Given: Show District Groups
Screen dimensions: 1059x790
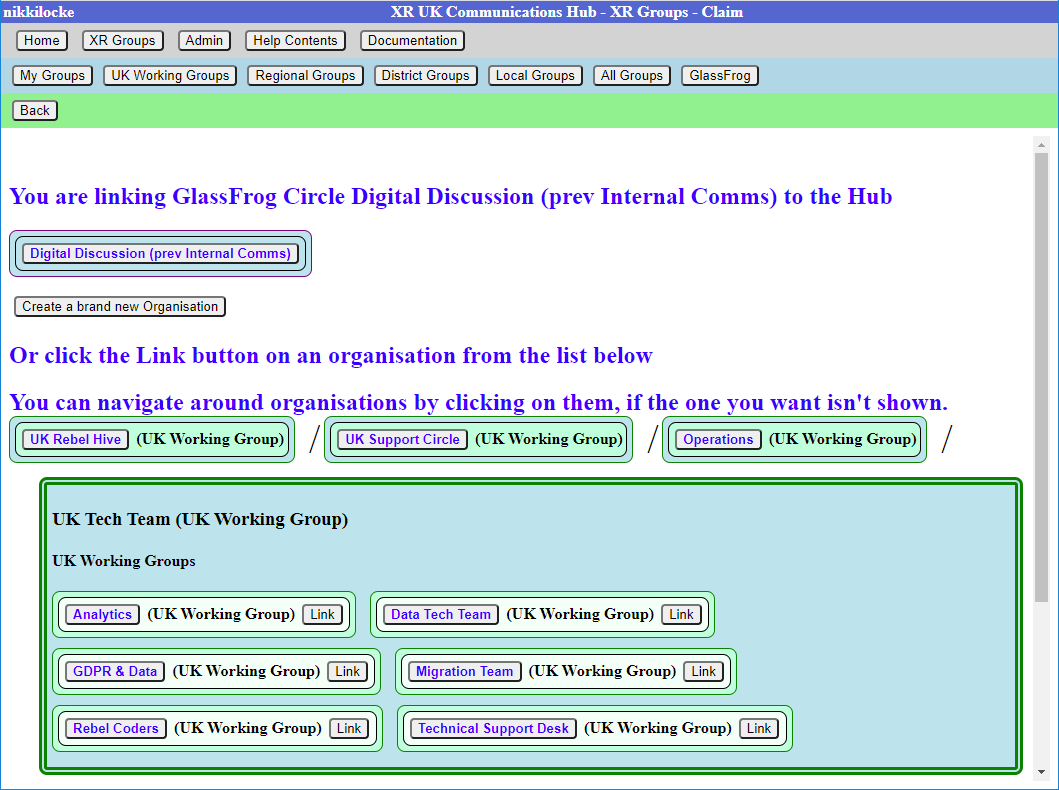Looking at the screenshot, I should click(425, 76).
